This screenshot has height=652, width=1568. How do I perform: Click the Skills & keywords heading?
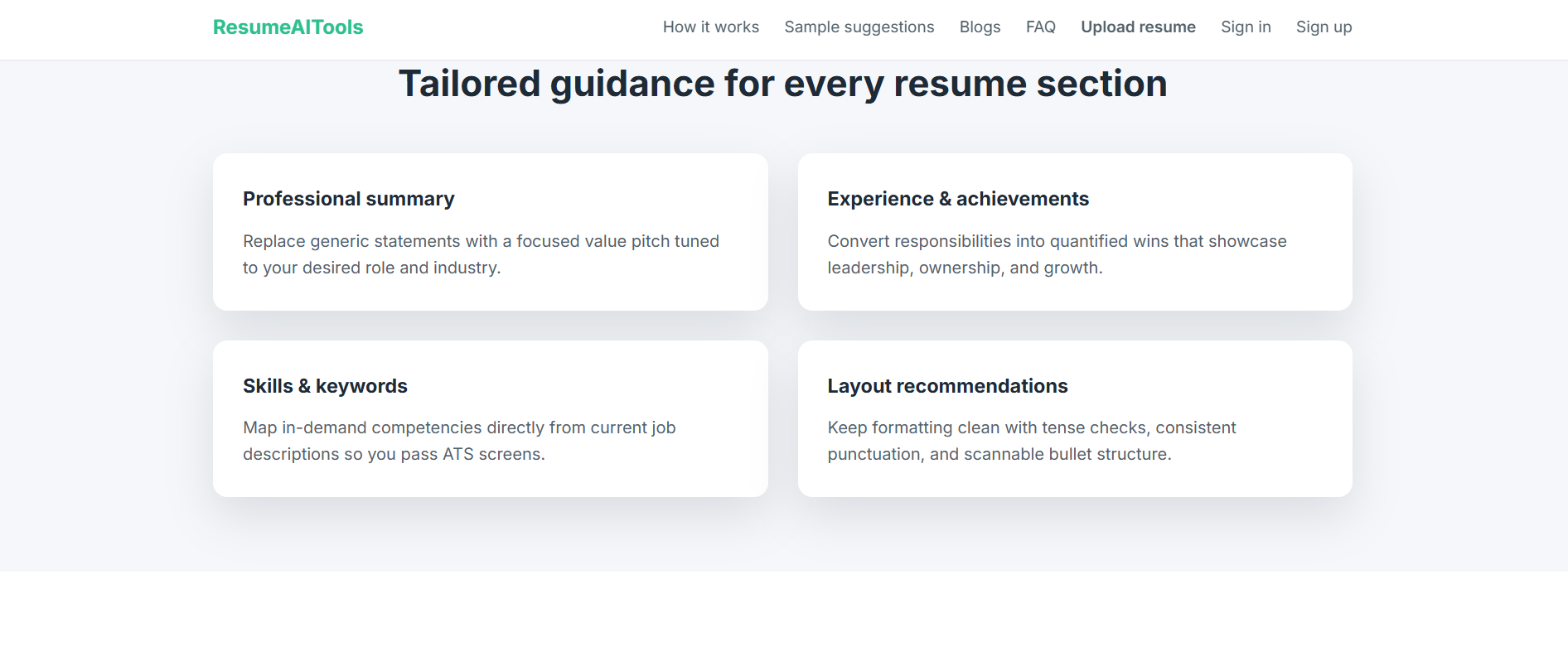tap(325, 386)
